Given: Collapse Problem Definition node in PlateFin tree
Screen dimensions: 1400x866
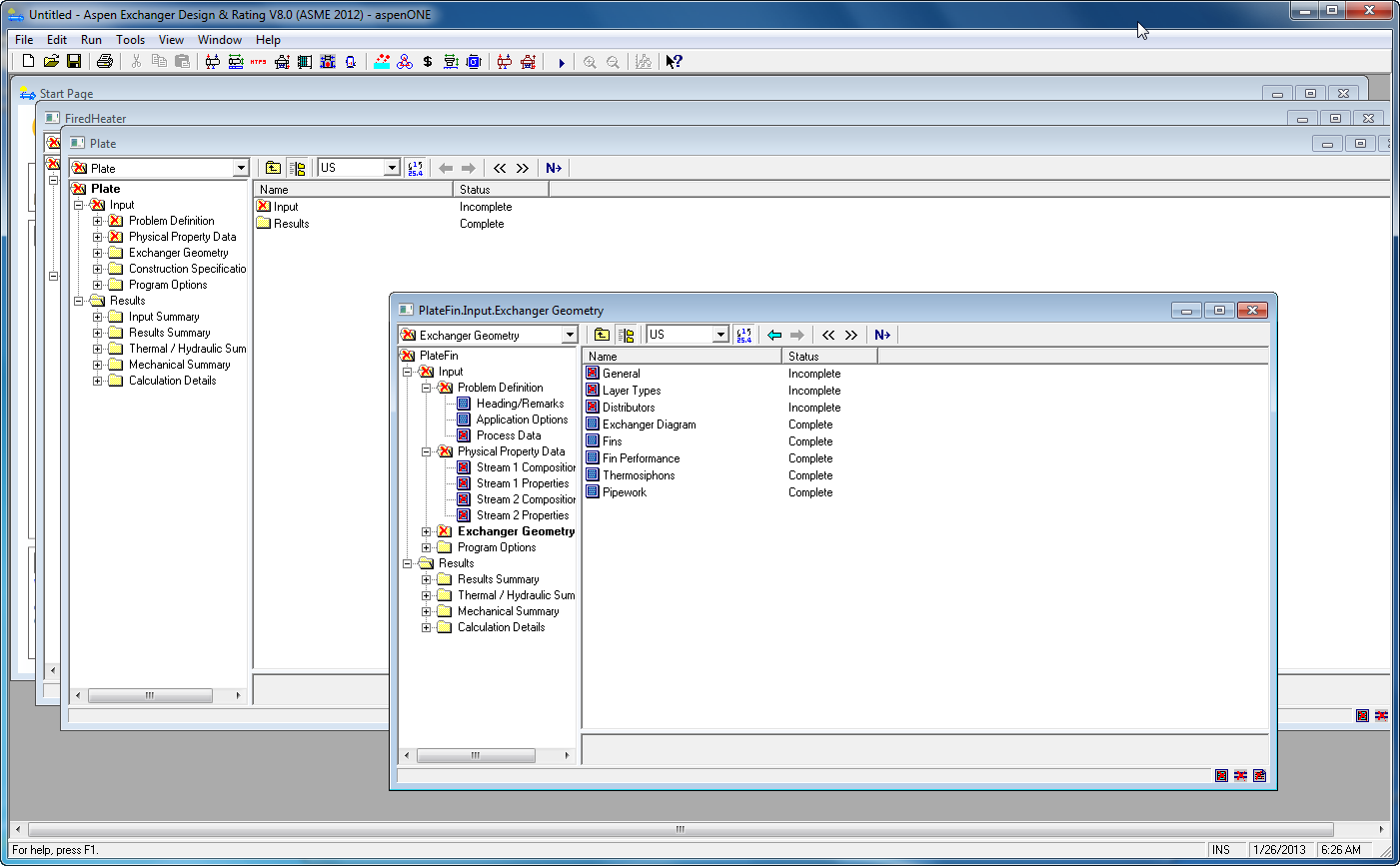Looking at the screenshot, I should point(427,388).
